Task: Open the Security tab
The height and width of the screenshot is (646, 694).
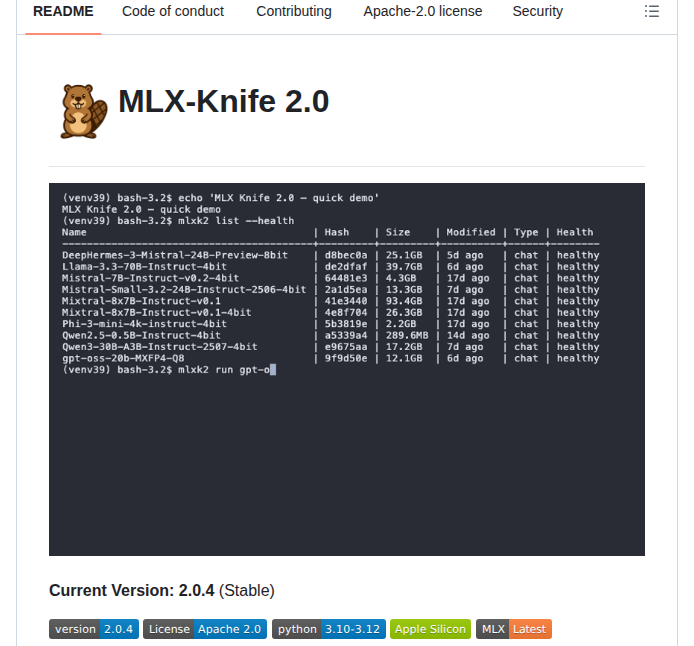Action: [x=538, y=11]
